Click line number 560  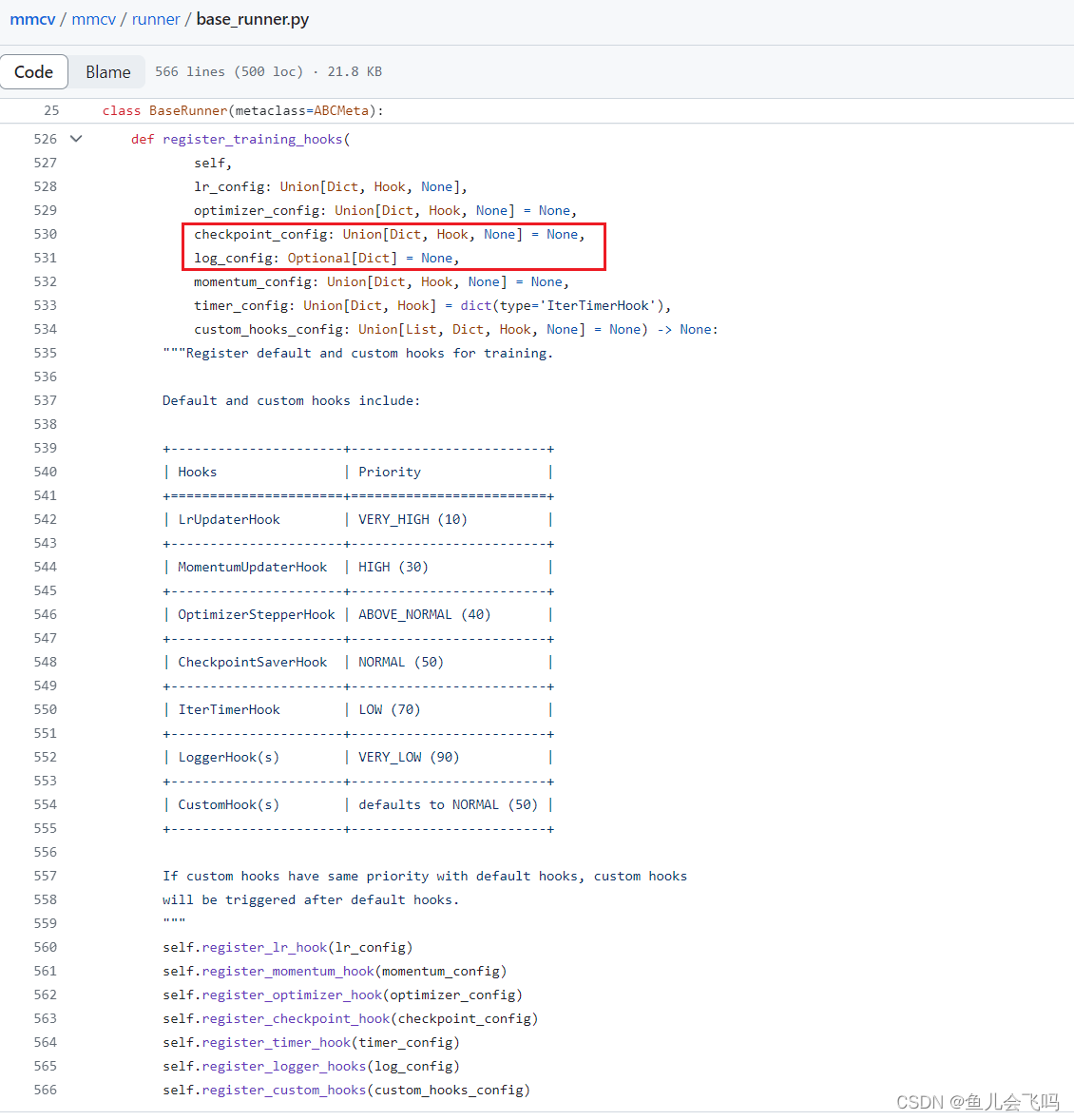click(45, 947)
